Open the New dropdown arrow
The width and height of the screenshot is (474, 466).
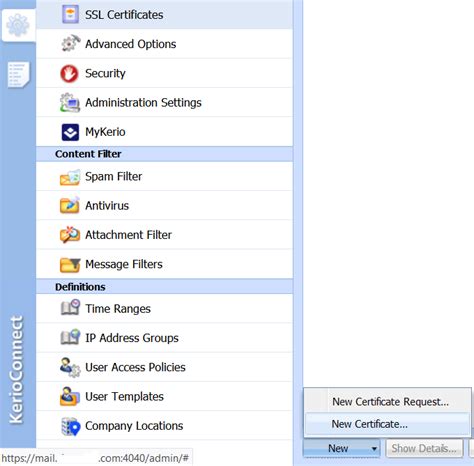374,449
